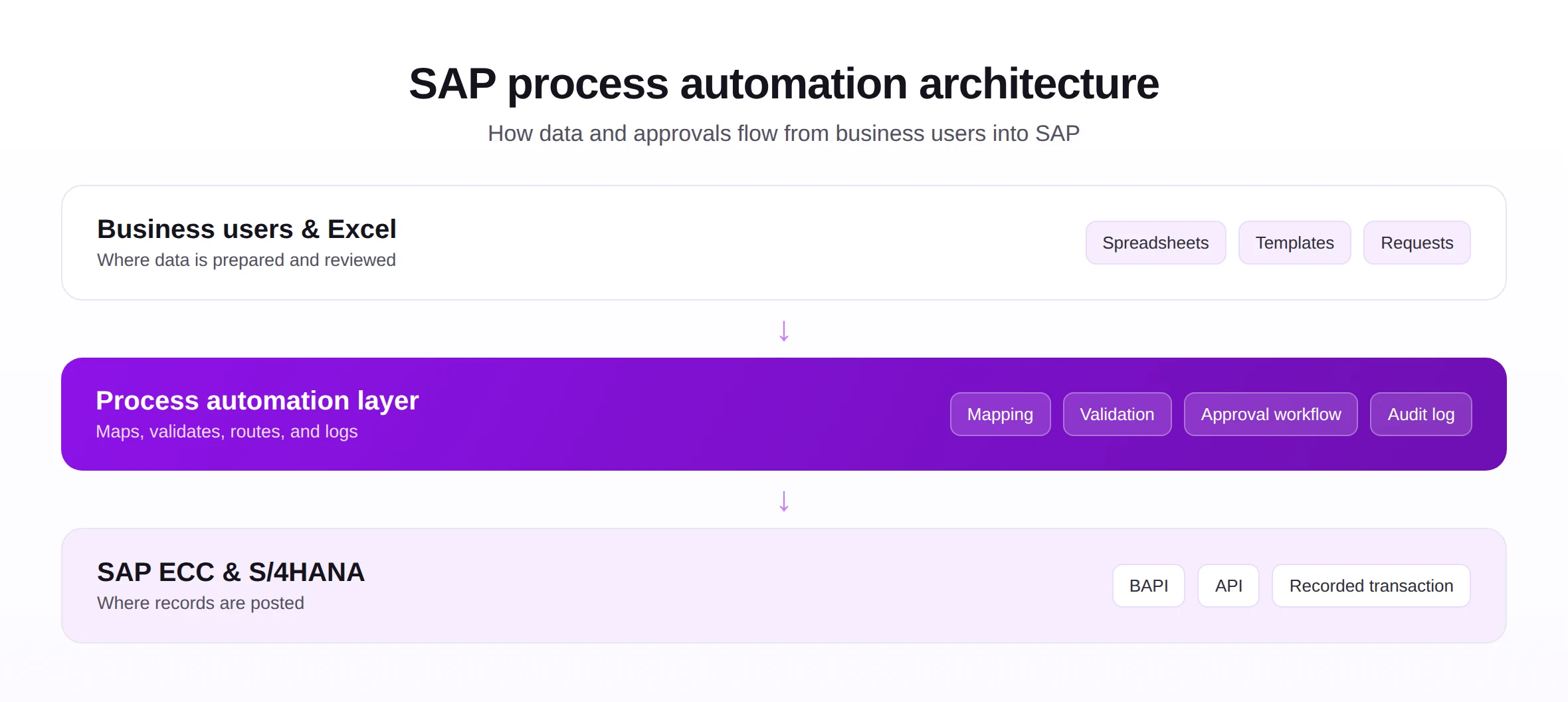Click the subtitle about data and approvals flow
This screenshot has width=1568, height=702.
tap(784, 134)
